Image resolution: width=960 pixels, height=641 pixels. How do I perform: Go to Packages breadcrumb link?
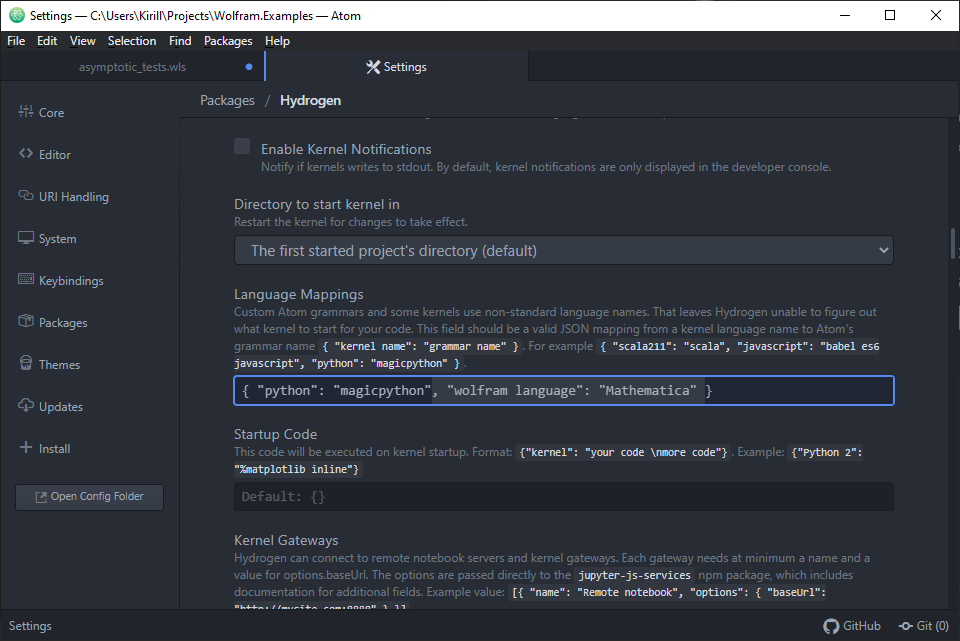pyautogui.click(x=227, y=100)
